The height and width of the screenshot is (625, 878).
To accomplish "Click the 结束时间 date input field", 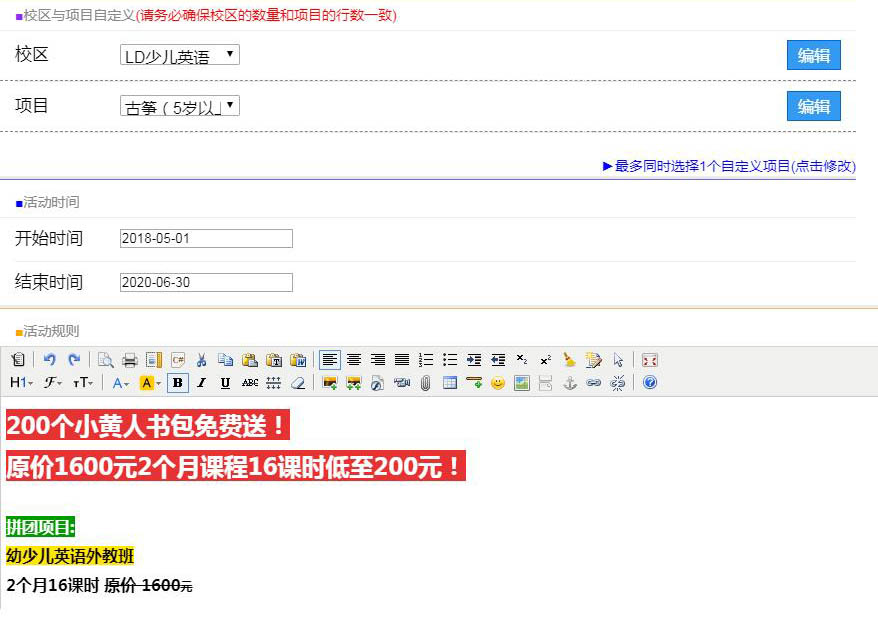I will (206, 282).
